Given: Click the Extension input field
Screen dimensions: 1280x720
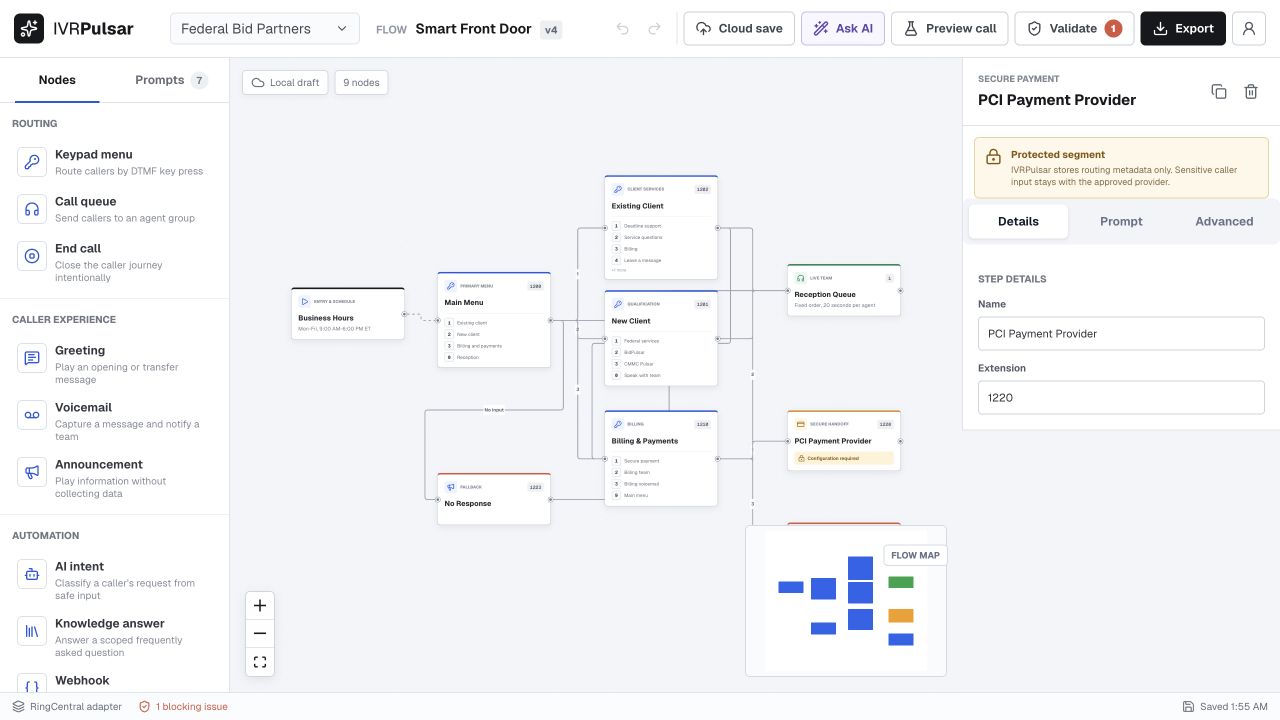Looking at the screenshot, I should tap(1121, 398).
